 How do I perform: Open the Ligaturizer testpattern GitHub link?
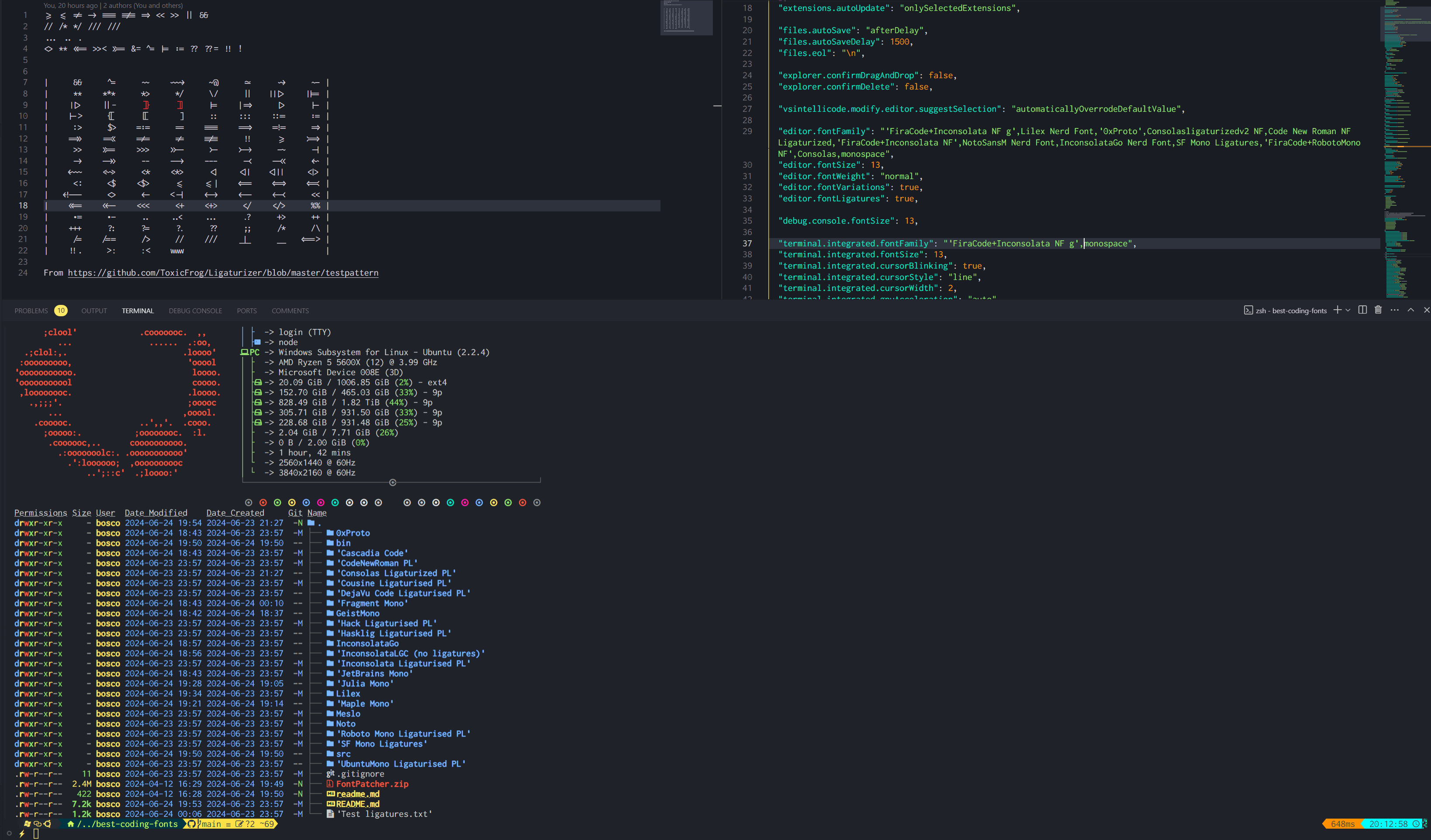pyautogui.click(x=223, y=273)
